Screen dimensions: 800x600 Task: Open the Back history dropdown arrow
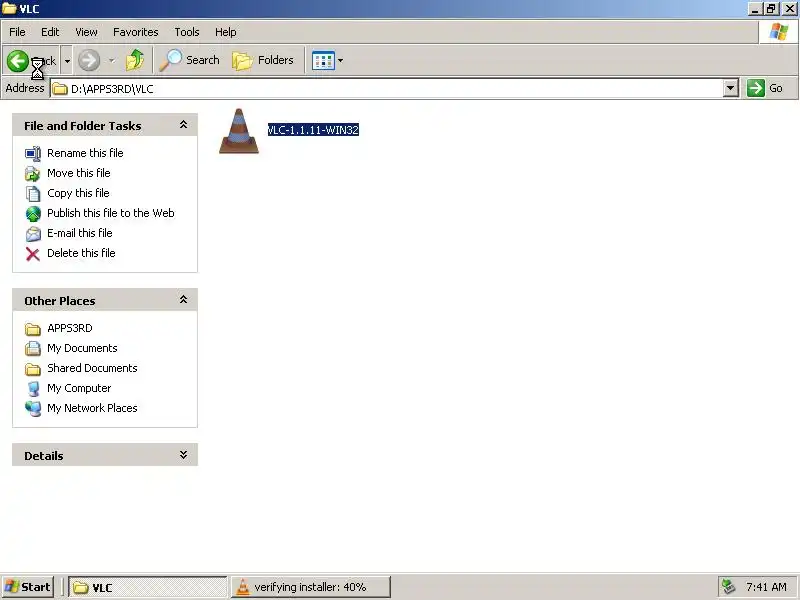(67, 61)
